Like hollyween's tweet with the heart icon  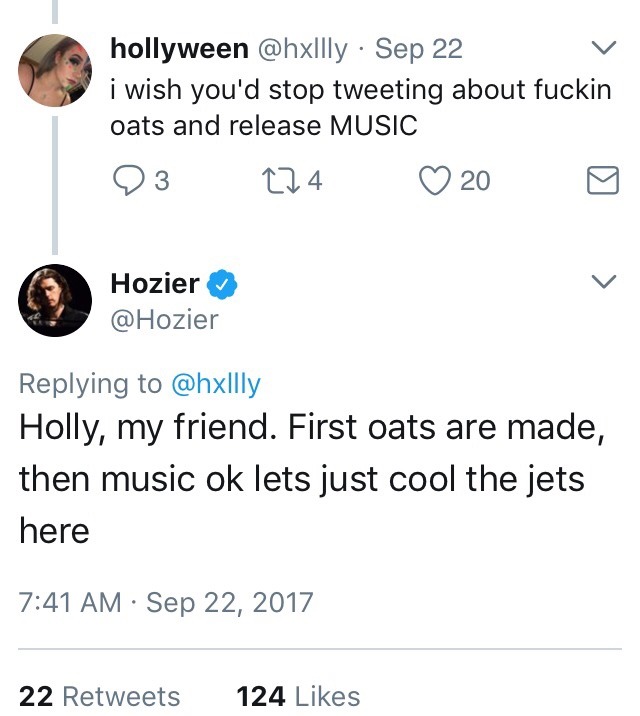click(x=436, y=180)
